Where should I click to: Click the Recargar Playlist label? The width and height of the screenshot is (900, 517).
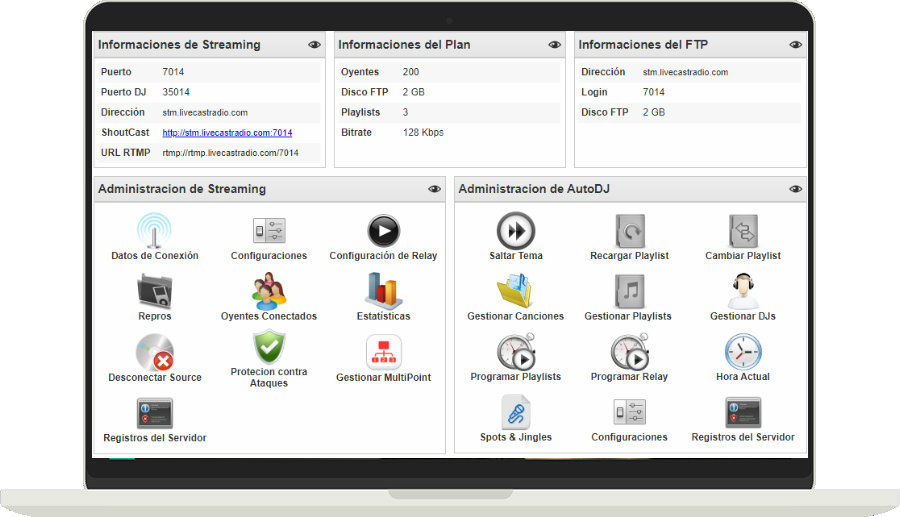tap(629, 256)
